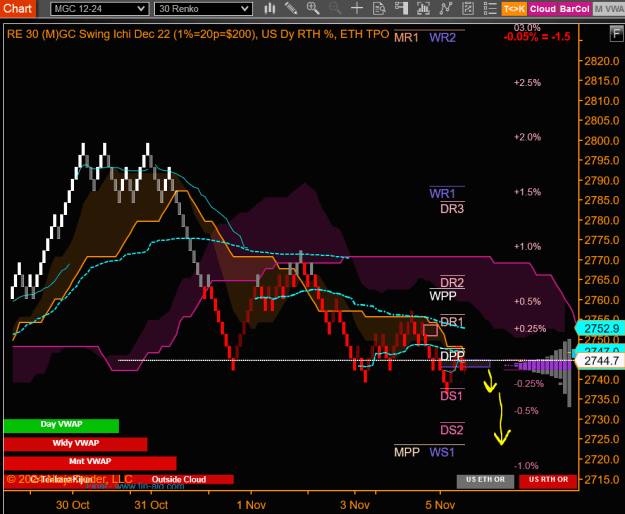The width and height of the screenshot is (625, 514).
Task: Click the DS1 pivot label
Action: point(451,396)
